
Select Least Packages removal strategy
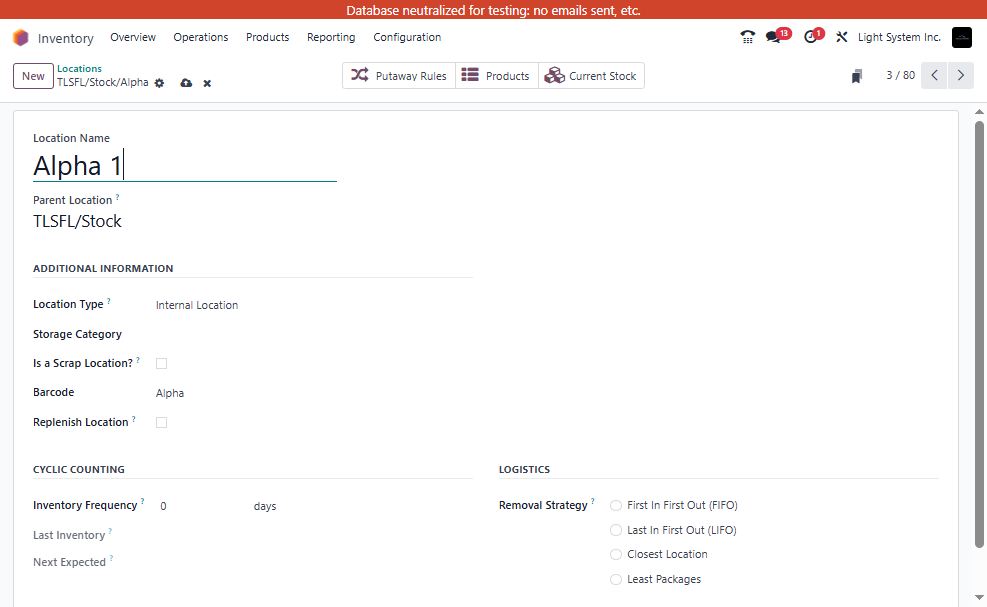point(616,579)
